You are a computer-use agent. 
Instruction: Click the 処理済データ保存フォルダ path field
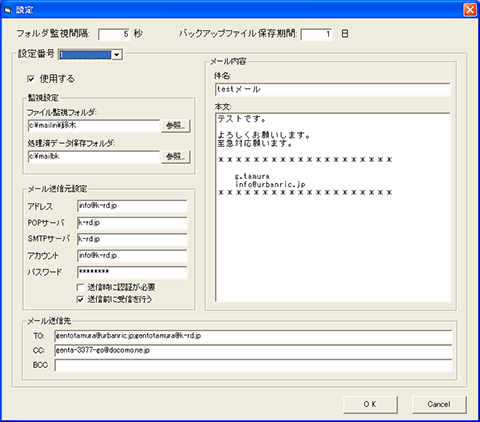pyautogui.click(x=94, y=156)
